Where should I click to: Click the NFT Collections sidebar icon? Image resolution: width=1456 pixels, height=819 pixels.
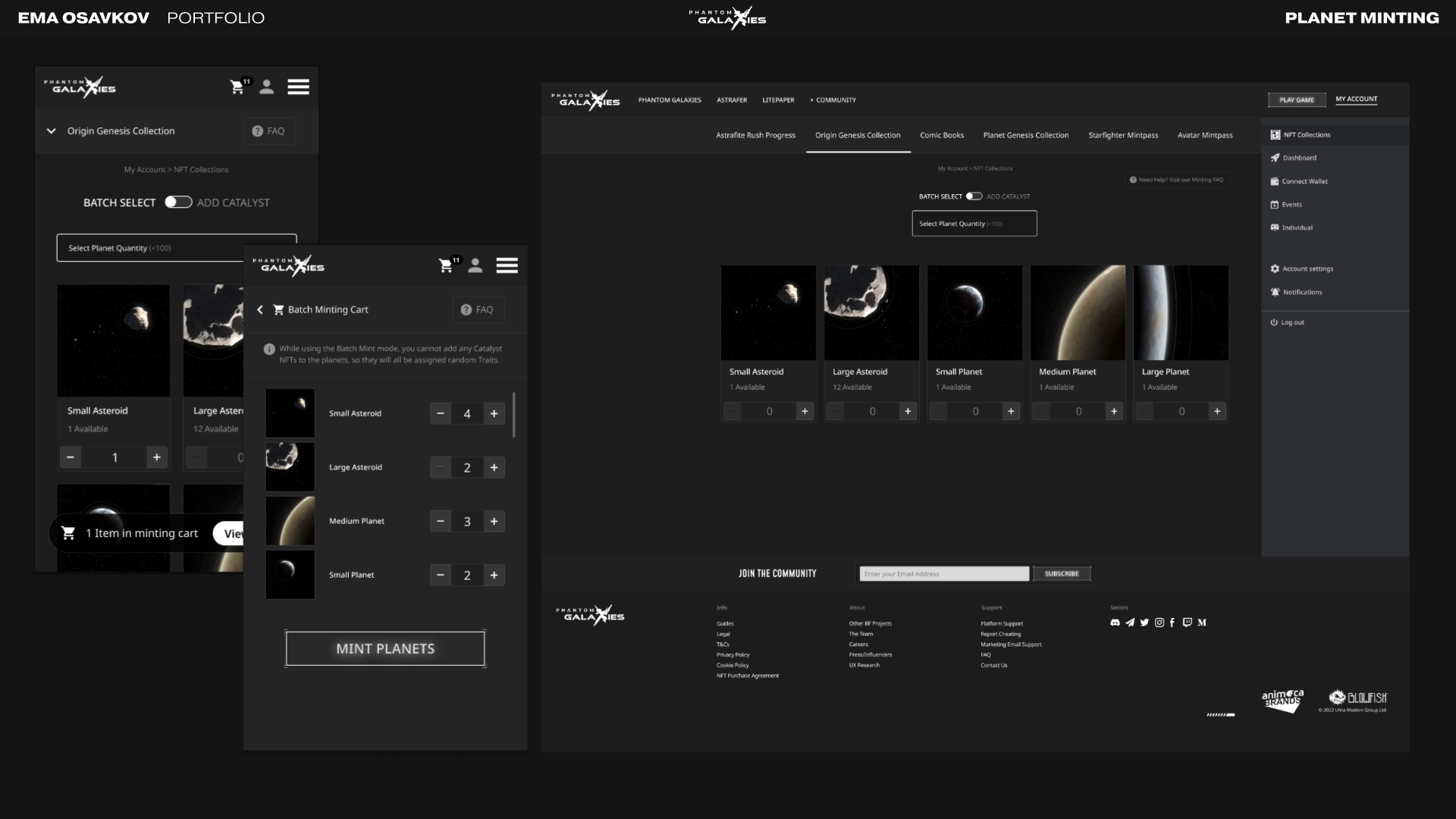pos(1276,135)
